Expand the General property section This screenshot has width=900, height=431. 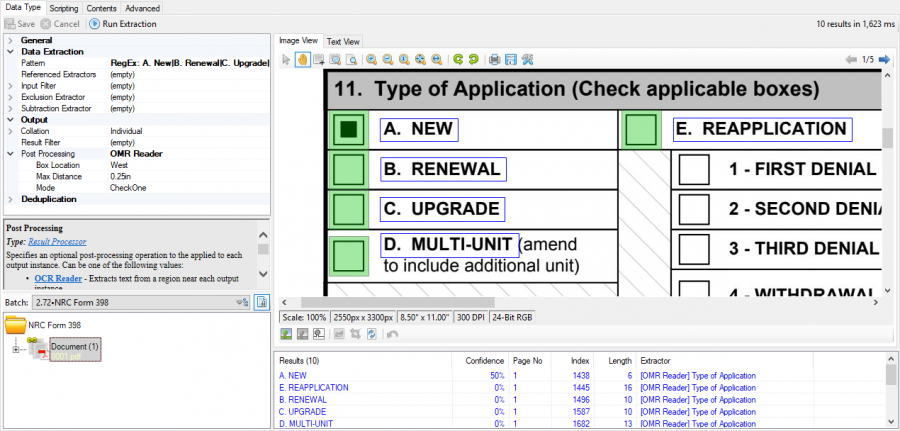pos(10,40)
